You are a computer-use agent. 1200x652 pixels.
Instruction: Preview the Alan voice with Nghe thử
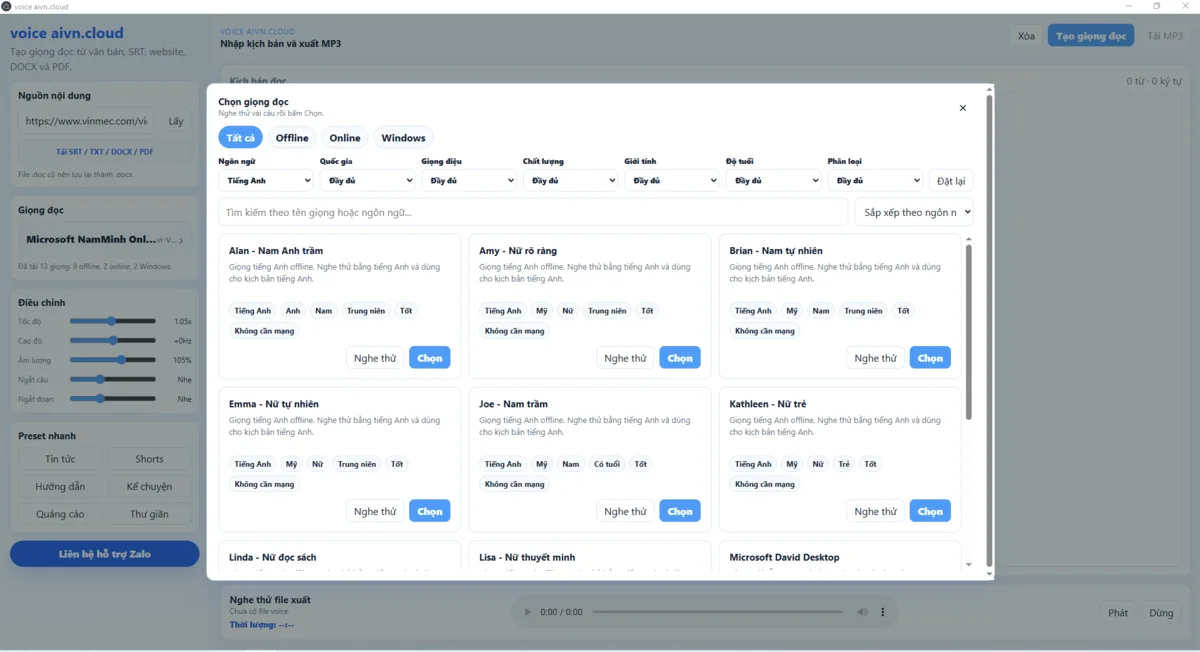[375, 358]
